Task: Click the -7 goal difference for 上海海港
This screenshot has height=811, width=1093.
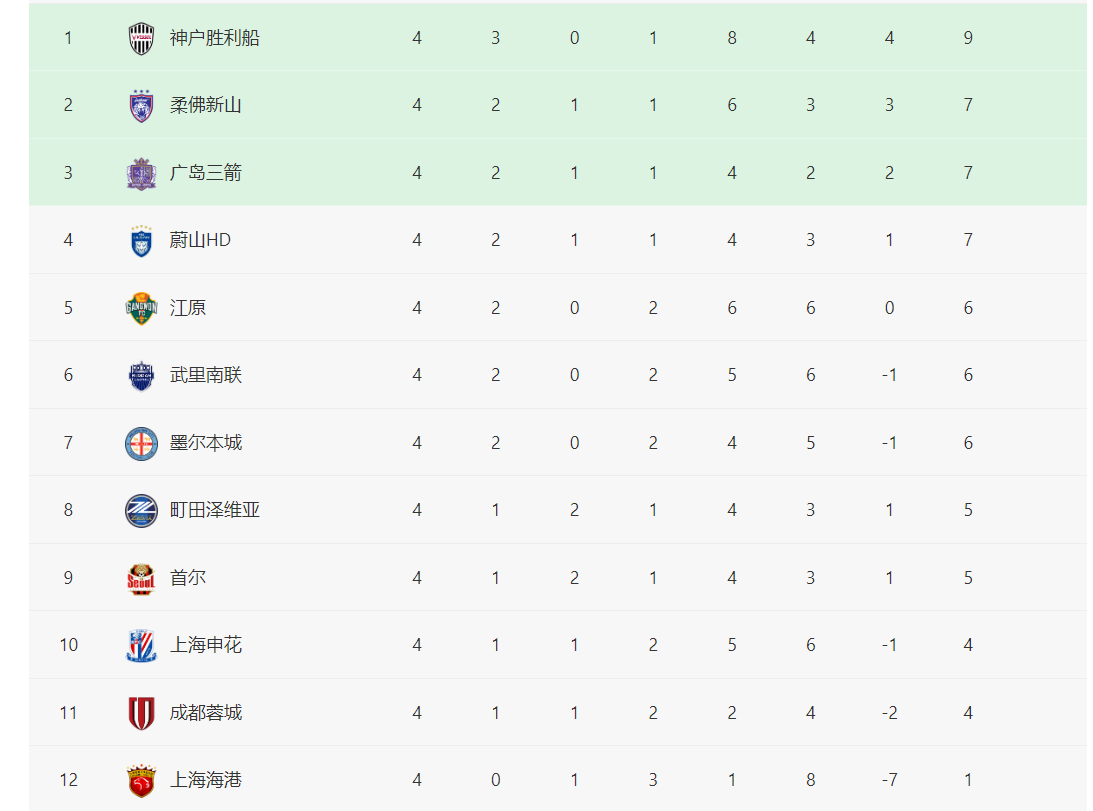Action: 889,780
